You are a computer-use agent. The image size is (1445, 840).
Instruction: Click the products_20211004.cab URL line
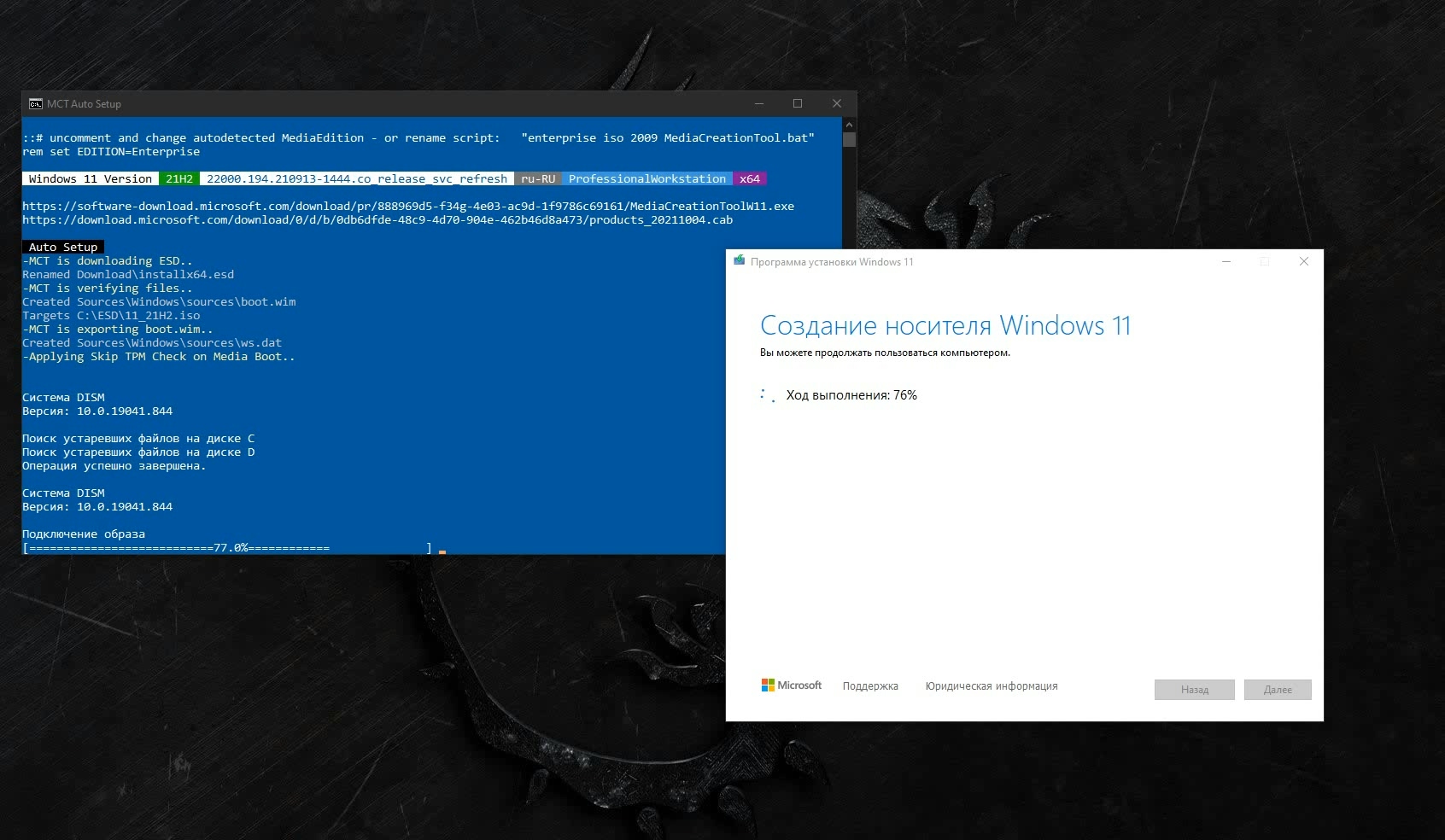pyautogui.click(x=377, y=220)
